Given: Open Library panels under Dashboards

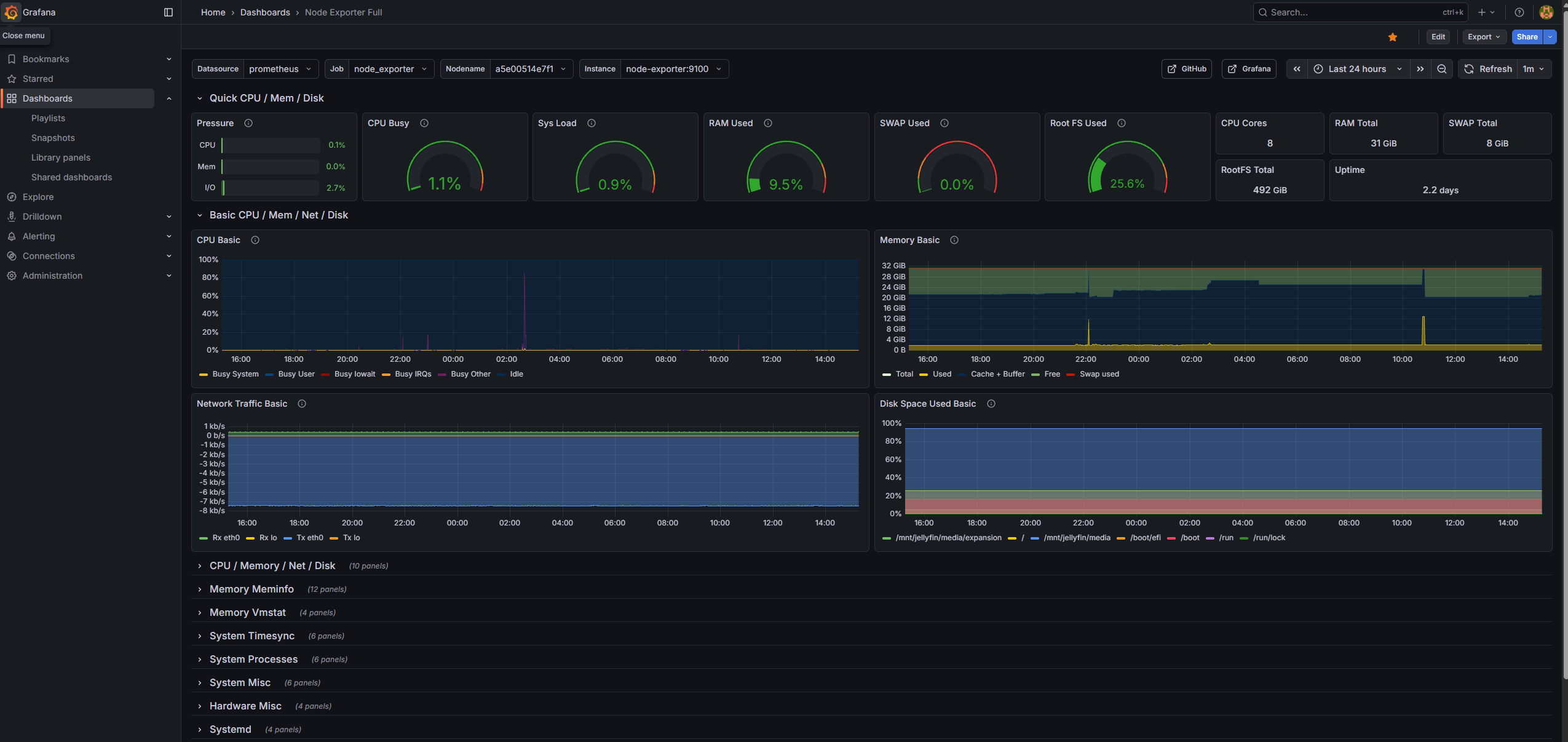Looking at the screenshot, I should coord(61,158).
